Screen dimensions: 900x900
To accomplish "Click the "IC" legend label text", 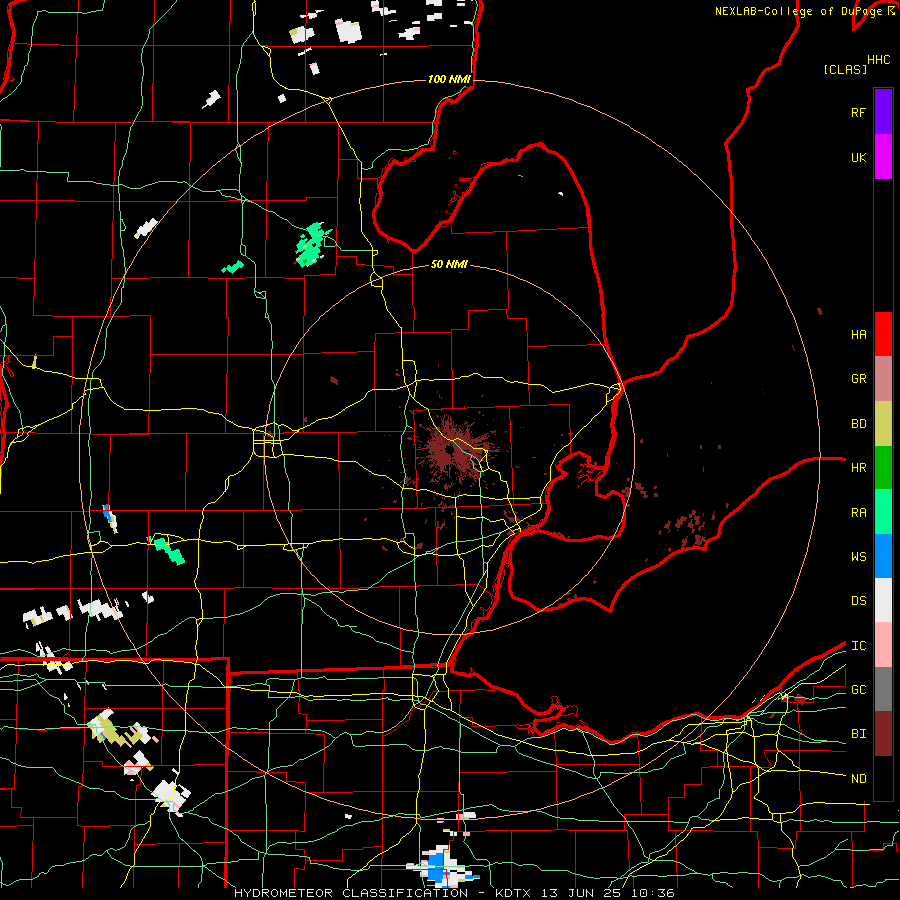I will click(x=858, y=645).
